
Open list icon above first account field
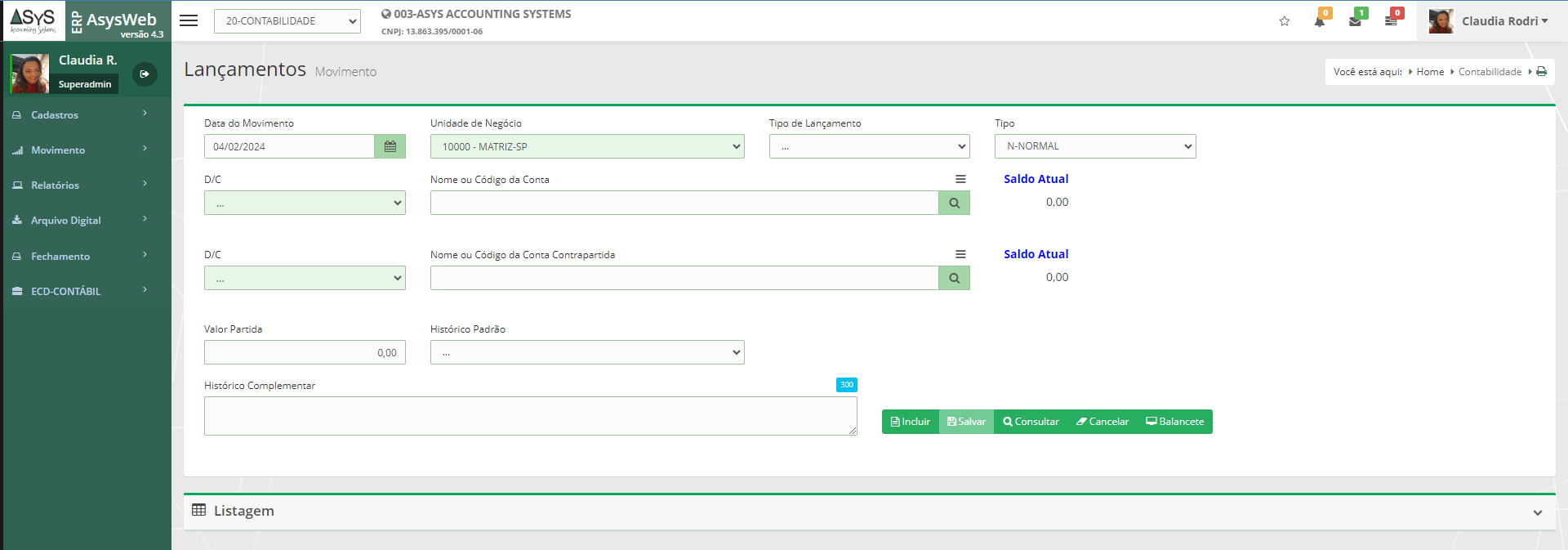click(x=960, y=179)
